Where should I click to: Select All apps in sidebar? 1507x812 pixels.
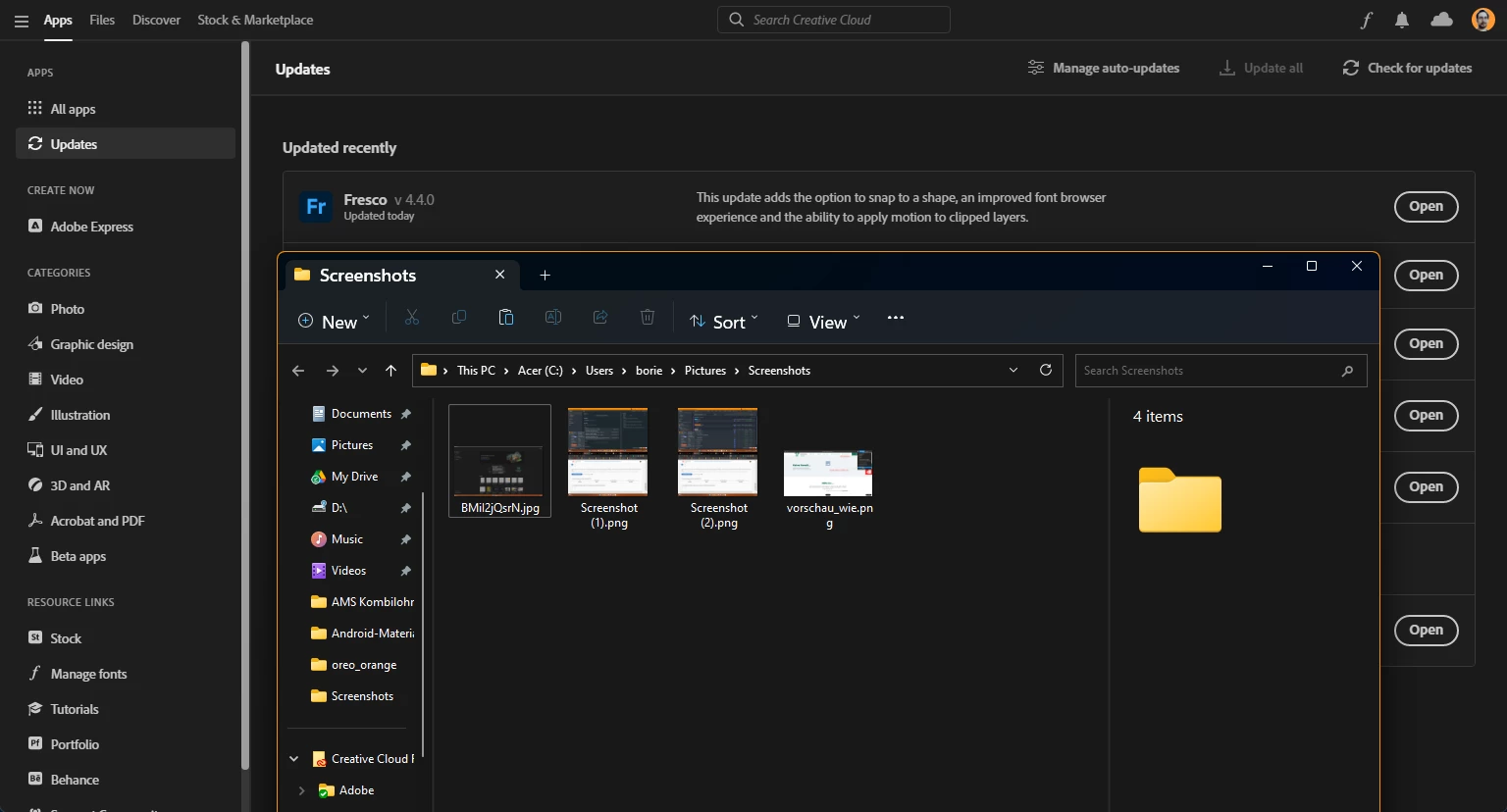click(x=126, y=109)
